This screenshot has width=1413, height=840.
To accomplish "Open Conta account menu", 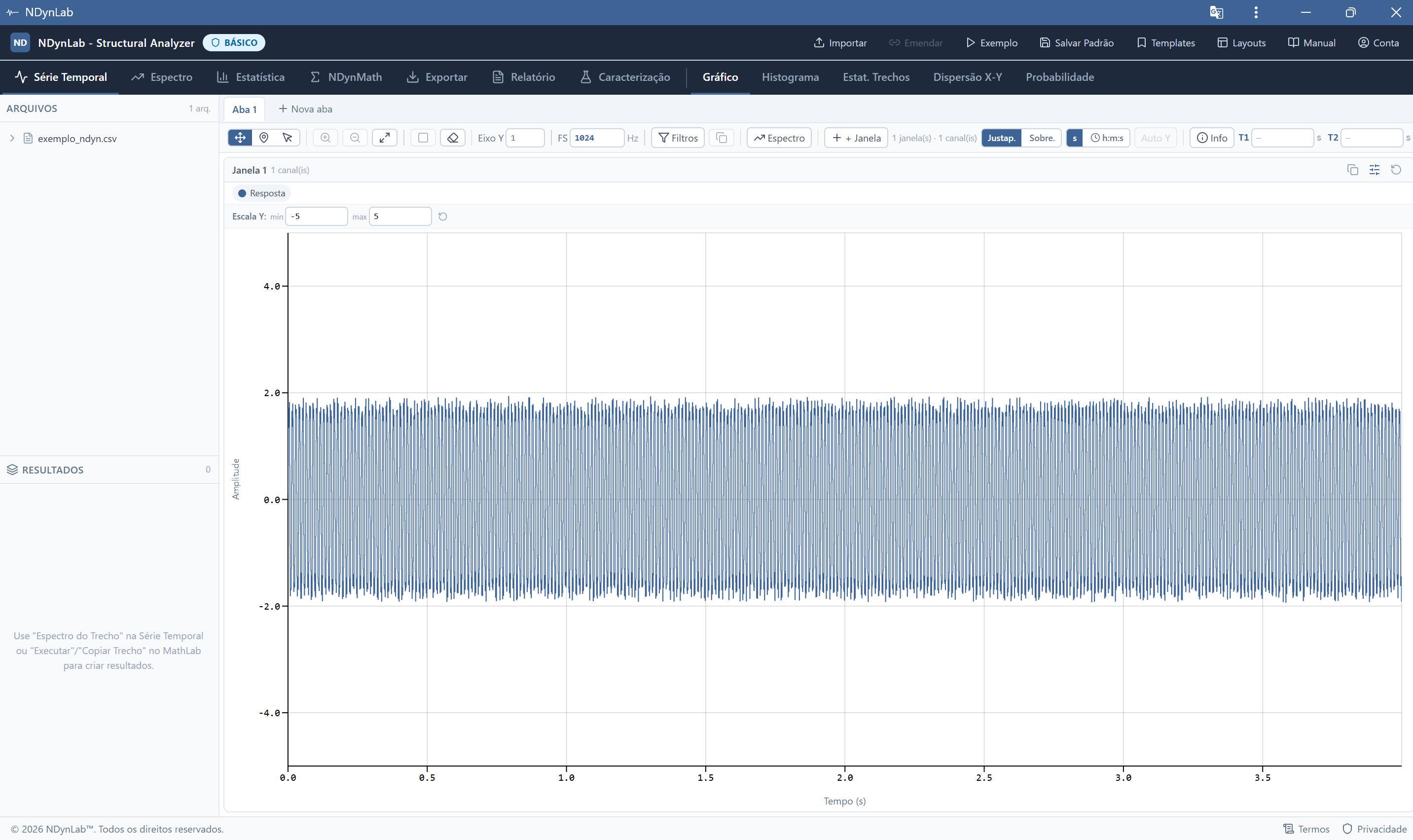I will click(1378, 42).
